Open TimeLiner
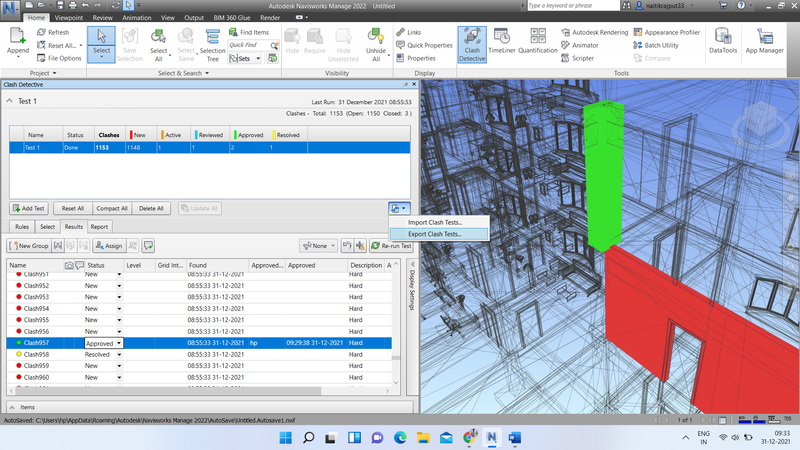 [502, 41]
